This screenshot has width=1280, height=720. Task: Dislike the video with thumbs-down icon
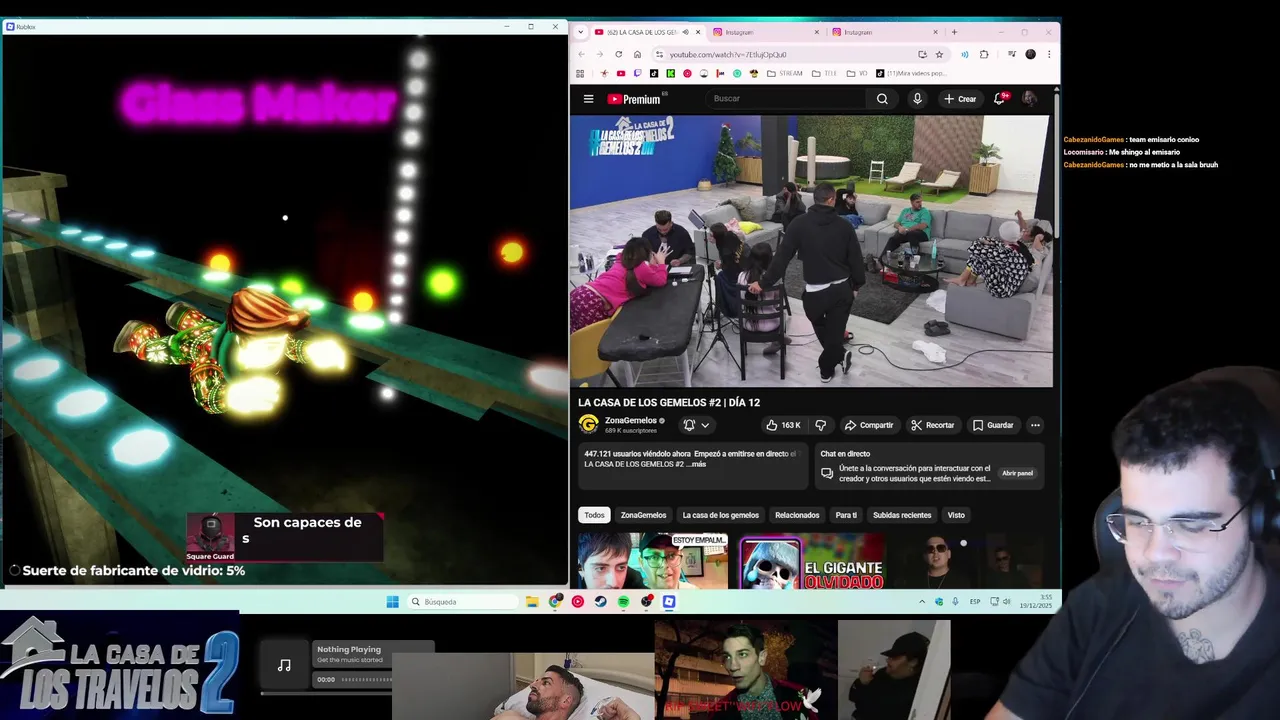click(821, 425)
